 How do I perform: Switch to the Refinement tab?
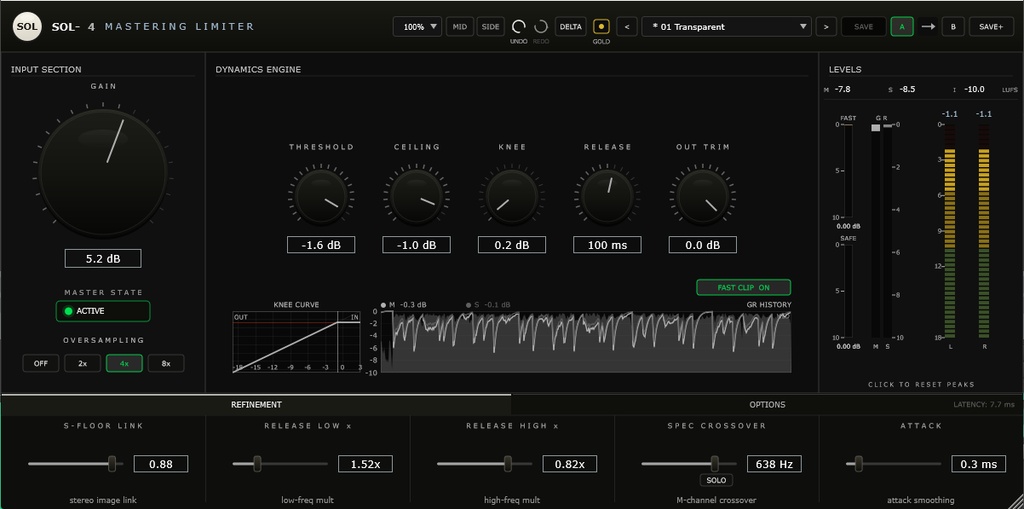[256, 404]
